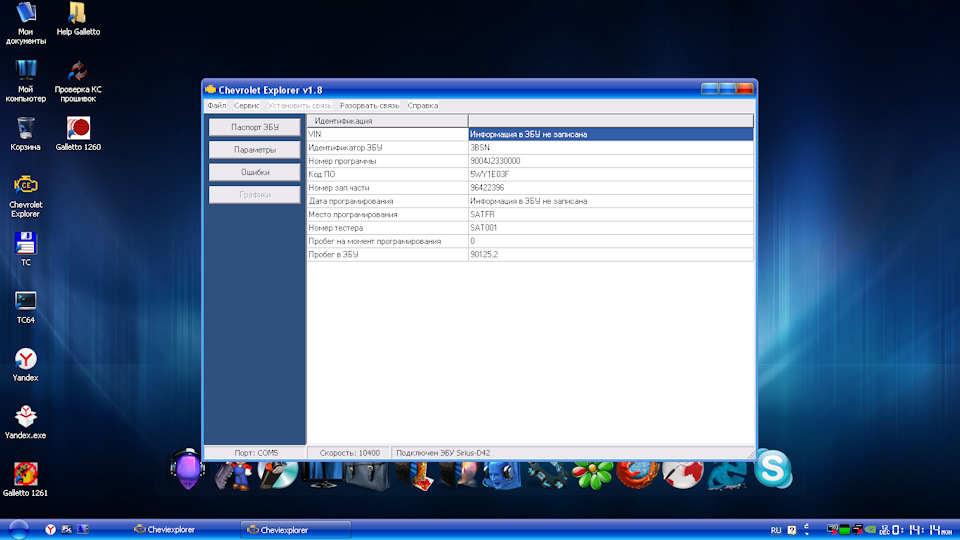Viewport: 960px width, 540px height.
Task: Click the Параметры button
Action: pyautogui.click(x=255, y=149)
